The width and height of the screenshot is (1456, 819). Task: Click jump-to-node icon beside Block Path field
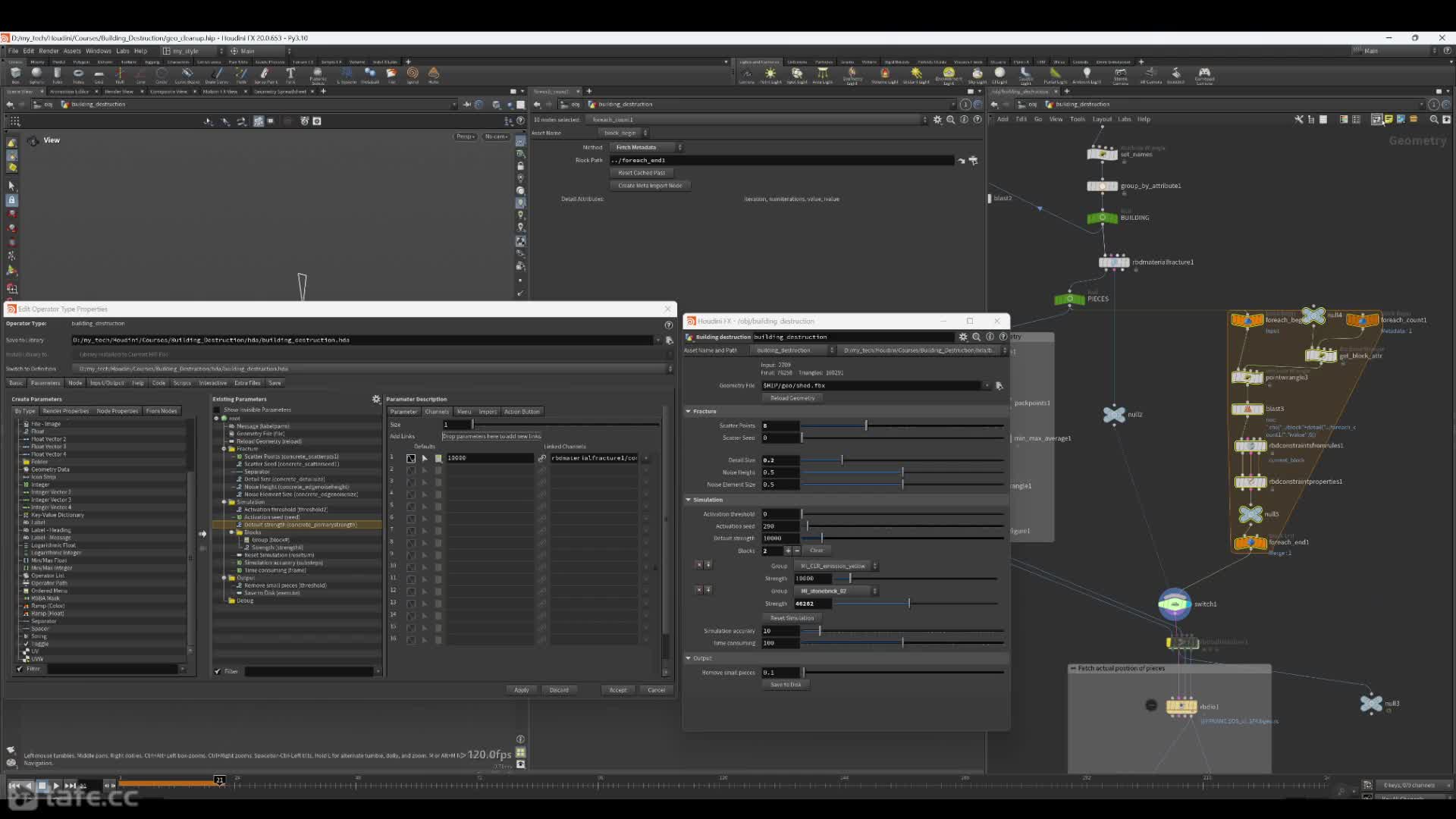pos(962,161)
